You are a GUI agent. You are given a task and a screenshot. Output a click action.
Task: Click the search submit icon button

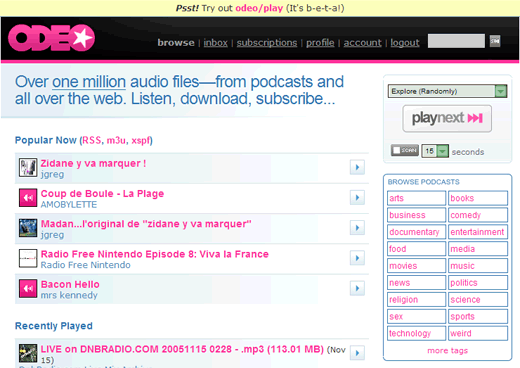[x=495, y=41]
